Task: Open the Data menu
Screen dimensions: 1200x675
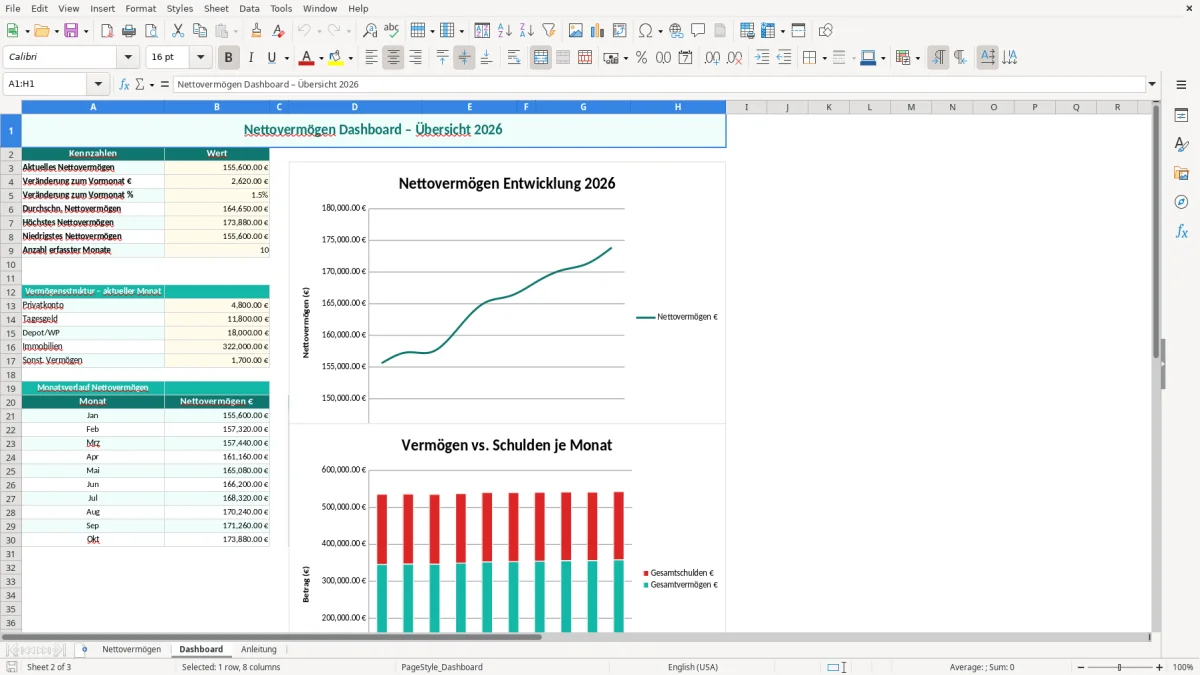Action: click(x=249, y=8)
